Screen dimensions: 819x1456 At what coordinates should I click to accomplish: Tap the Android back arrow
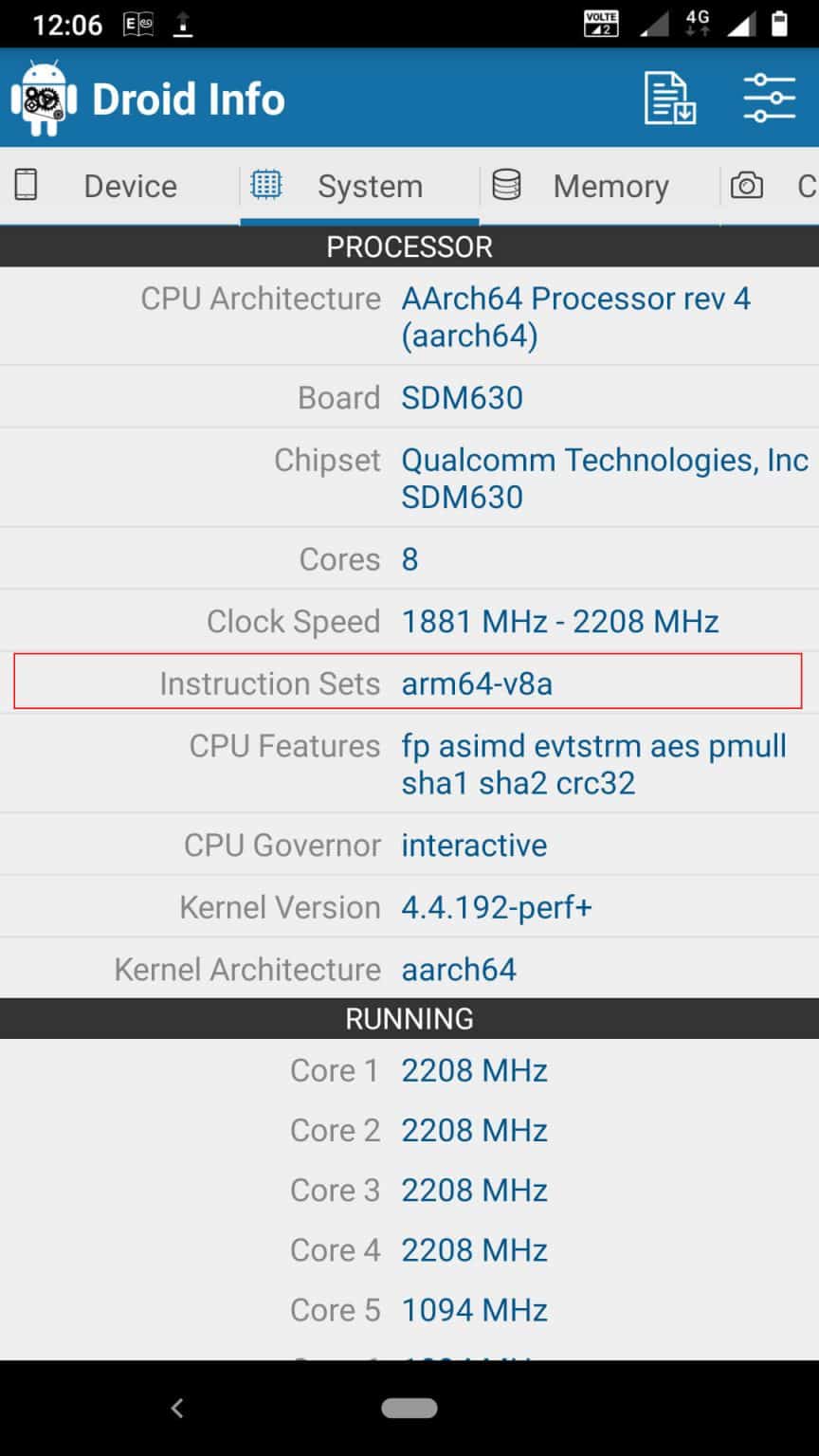(177, 1409)
